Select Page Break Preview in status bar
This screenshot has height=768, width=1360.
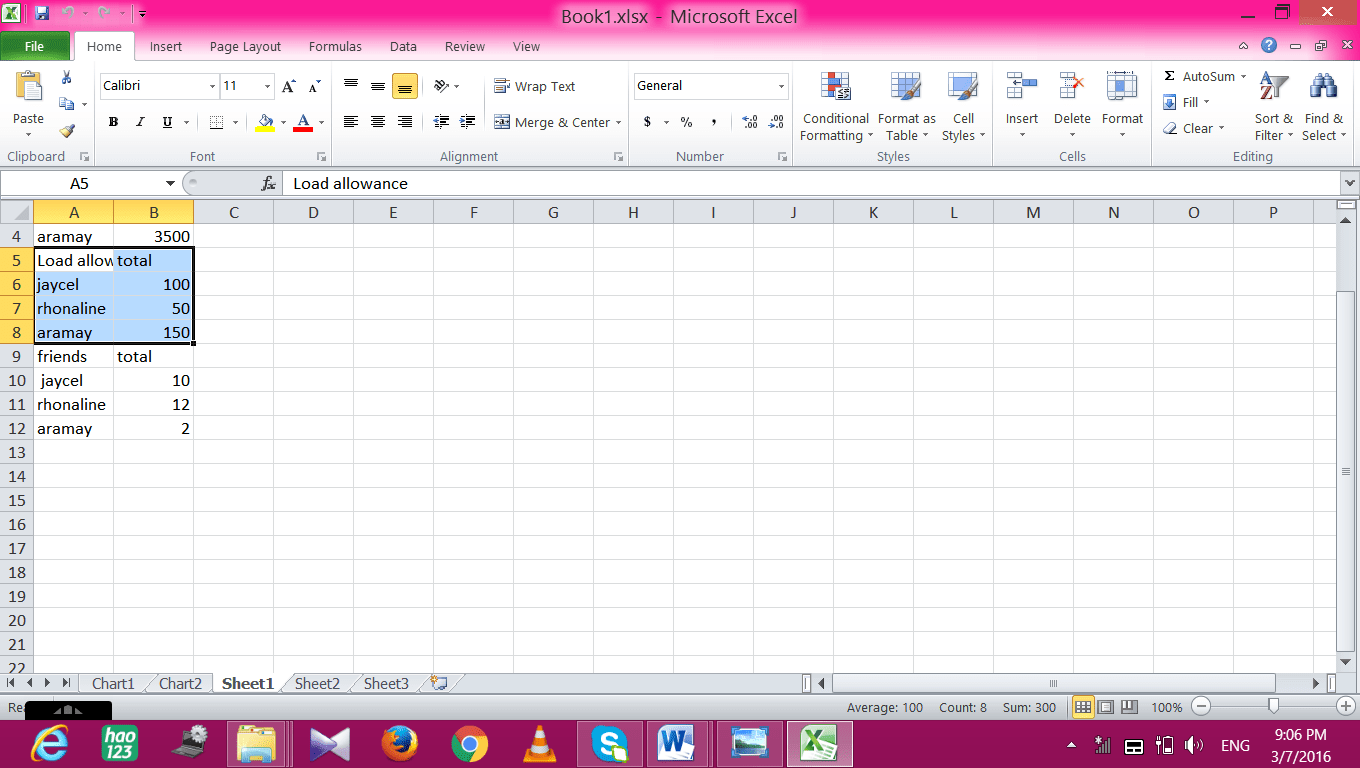(x=1130, y=707)
